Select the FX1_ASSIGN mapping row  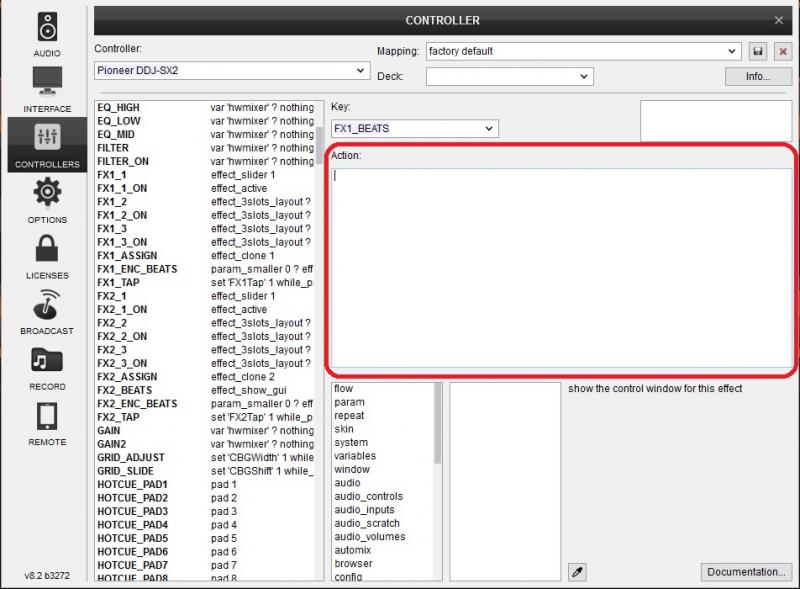(x=206, y=256)
